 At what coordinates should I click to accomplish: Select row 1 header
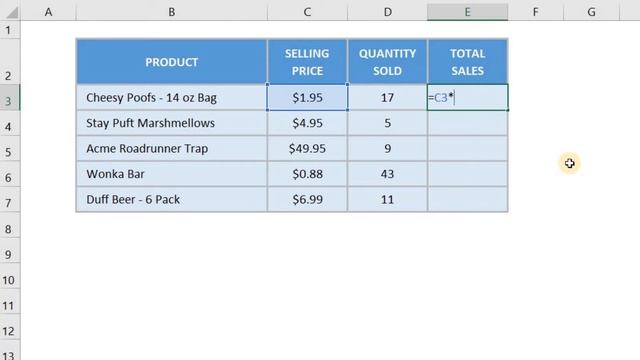click(10, 30)
